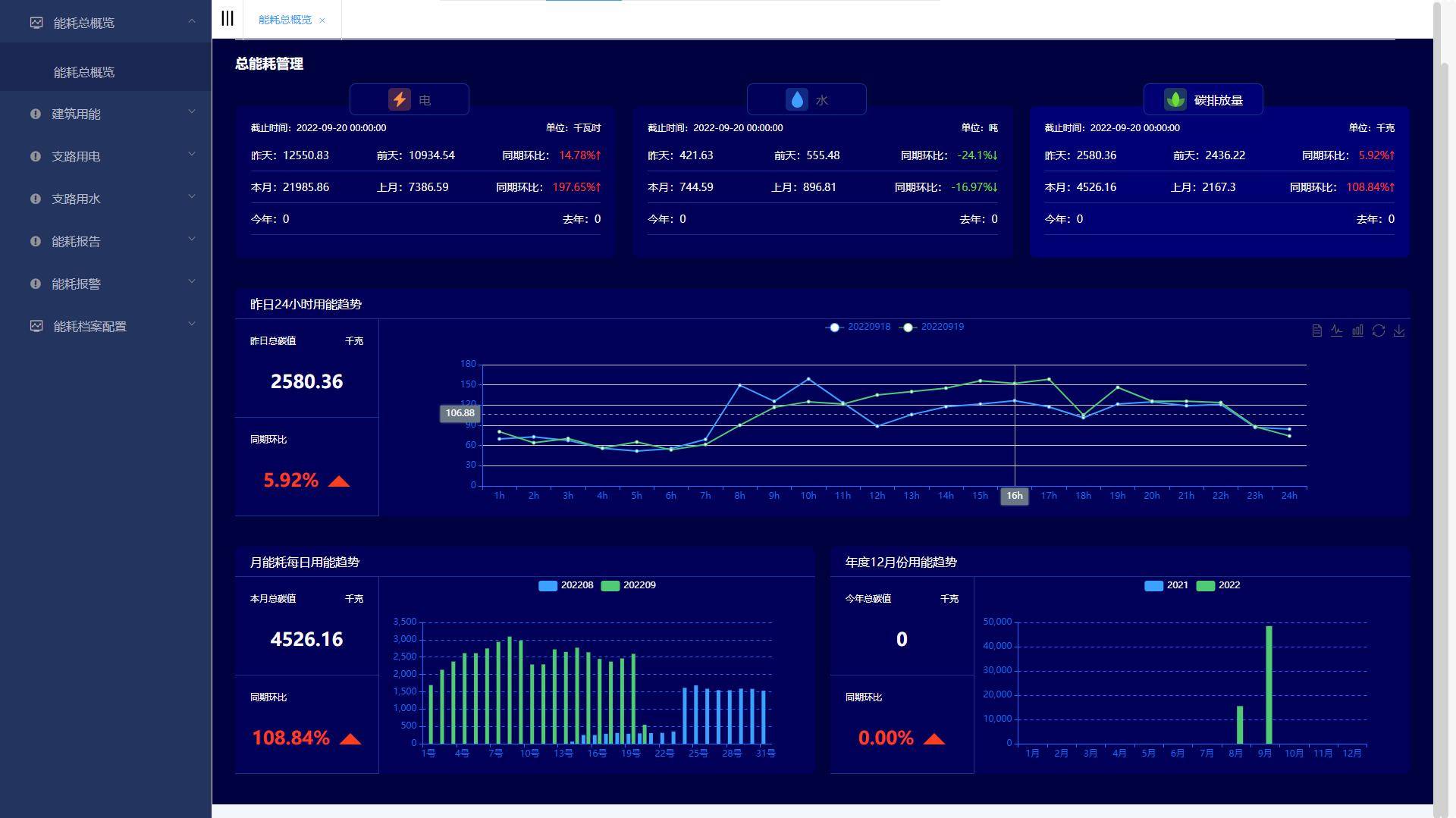Switch the 24-hour chart to line view

tap(1337, 331)
